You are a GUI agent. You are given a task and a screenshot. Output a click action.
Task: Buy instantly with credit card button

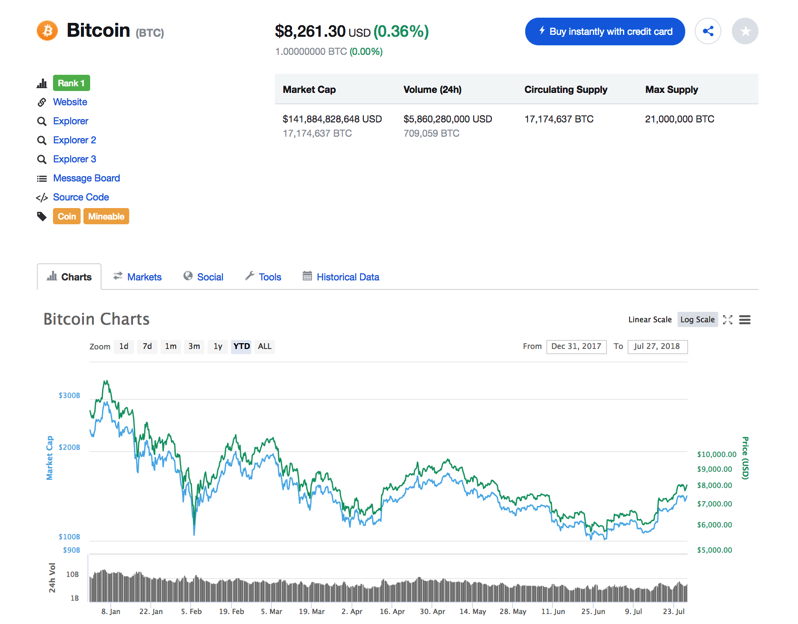[605, 32]
